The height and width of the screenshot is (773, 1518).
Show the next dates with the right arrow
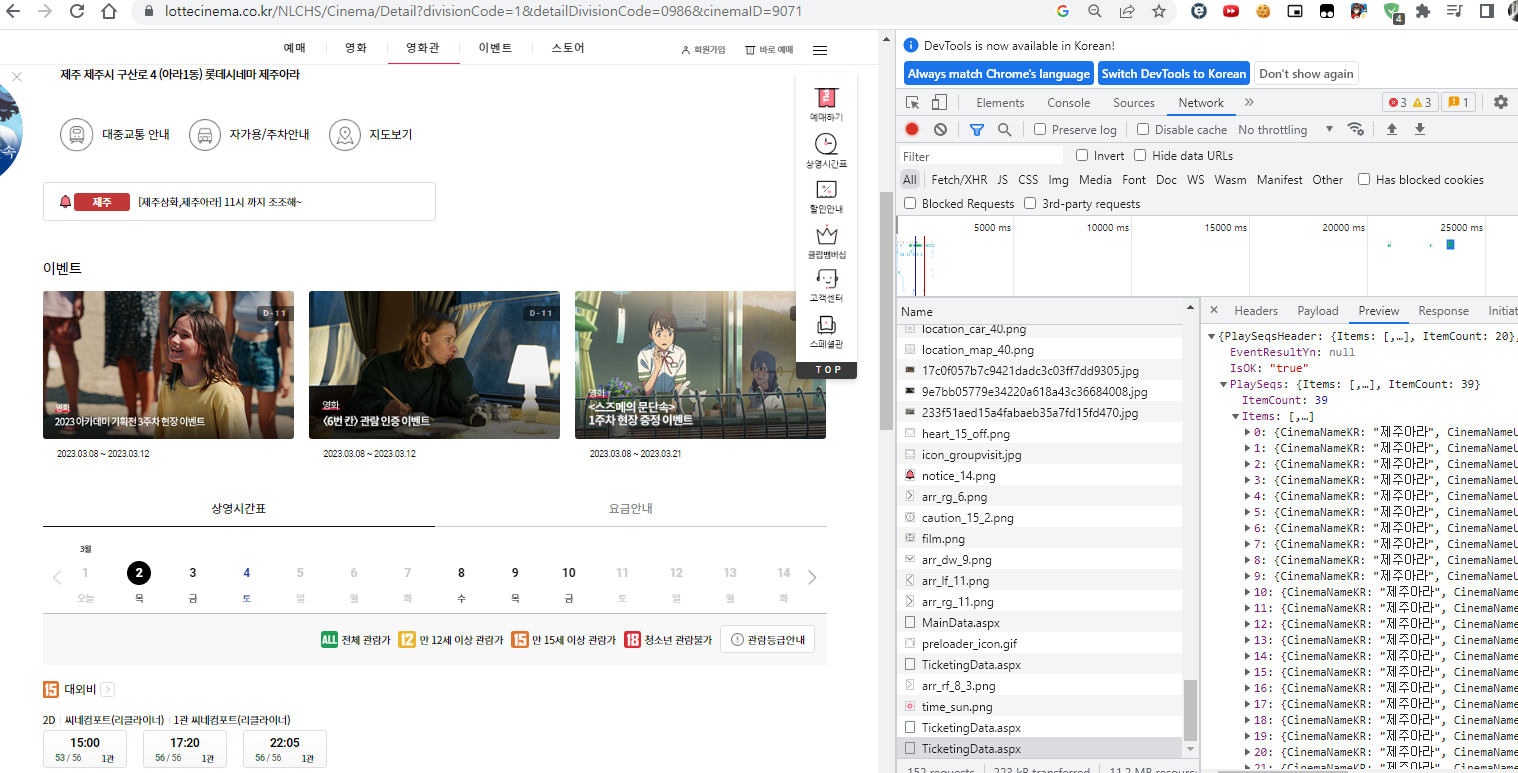[x=812, y=577]
